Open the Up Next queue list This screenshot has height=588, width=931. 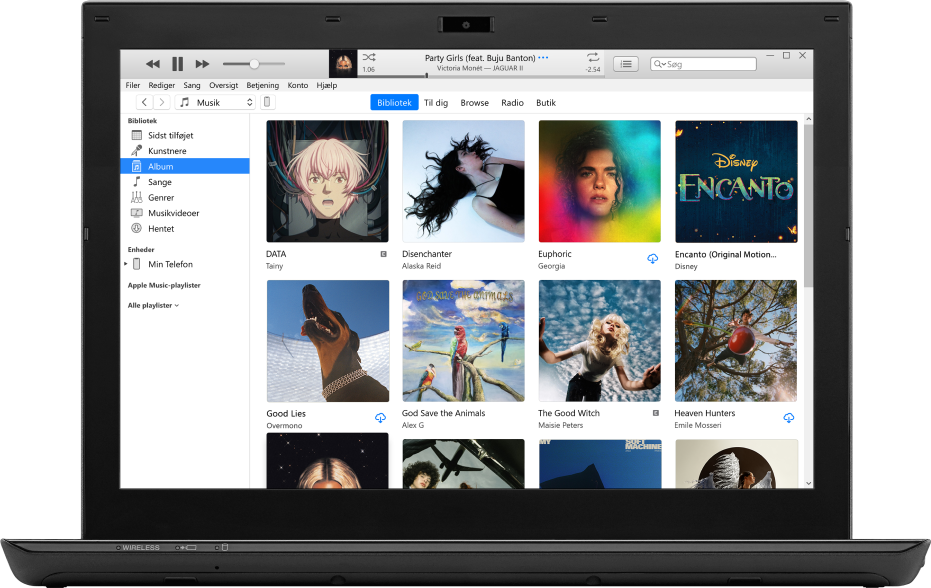pos(625,63)
